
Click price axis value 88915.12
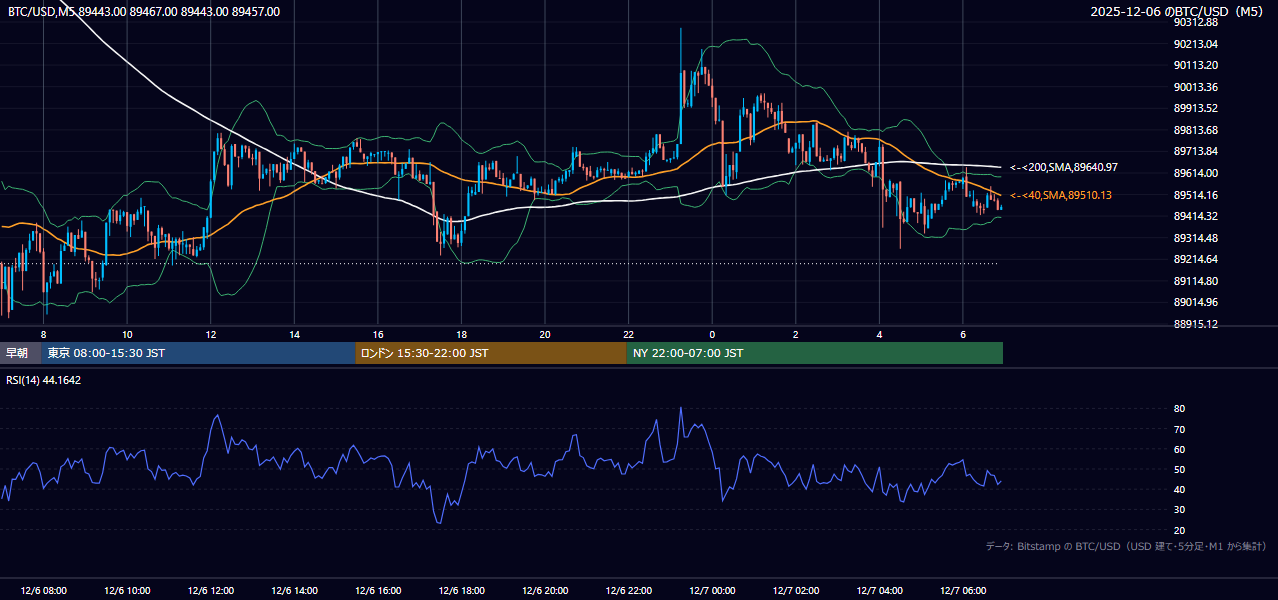click(x=1196, y=324)
